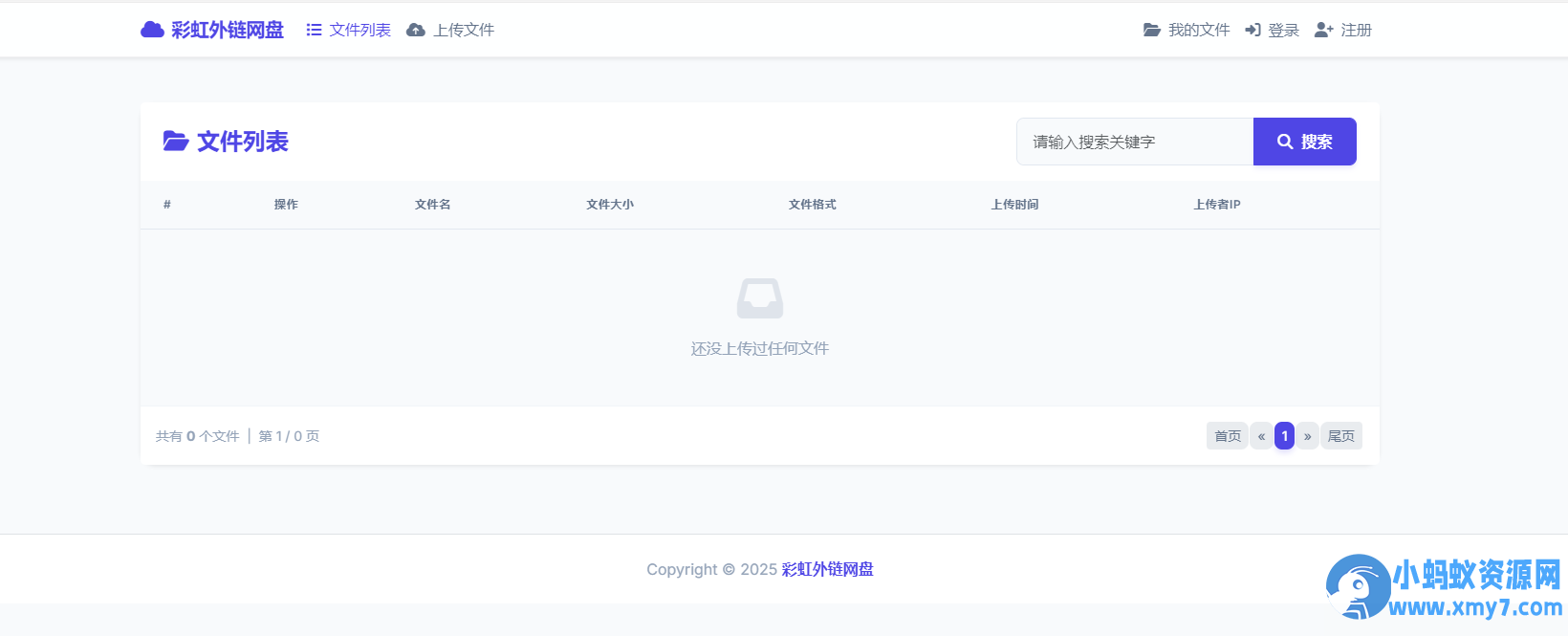Click the 文件格式 column header
This screenshot has width=1568, height=636.
tap(813, 205)
